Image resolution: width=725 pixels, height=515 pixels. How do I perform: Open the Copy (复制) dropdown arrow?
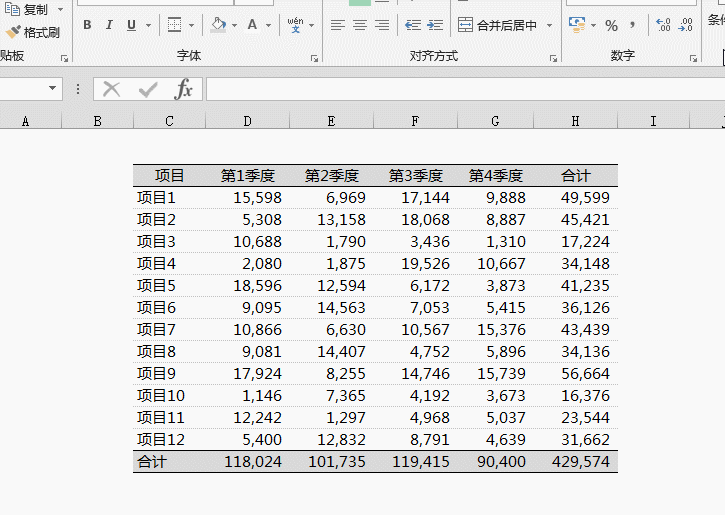tap(61, 9)
